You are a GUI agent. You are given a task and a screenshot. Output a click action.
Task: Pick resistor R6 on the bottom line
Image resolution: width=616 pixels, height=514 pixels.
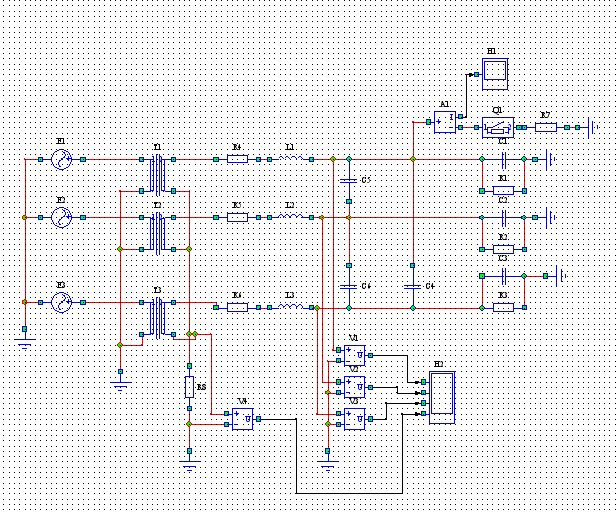point(237,307)
